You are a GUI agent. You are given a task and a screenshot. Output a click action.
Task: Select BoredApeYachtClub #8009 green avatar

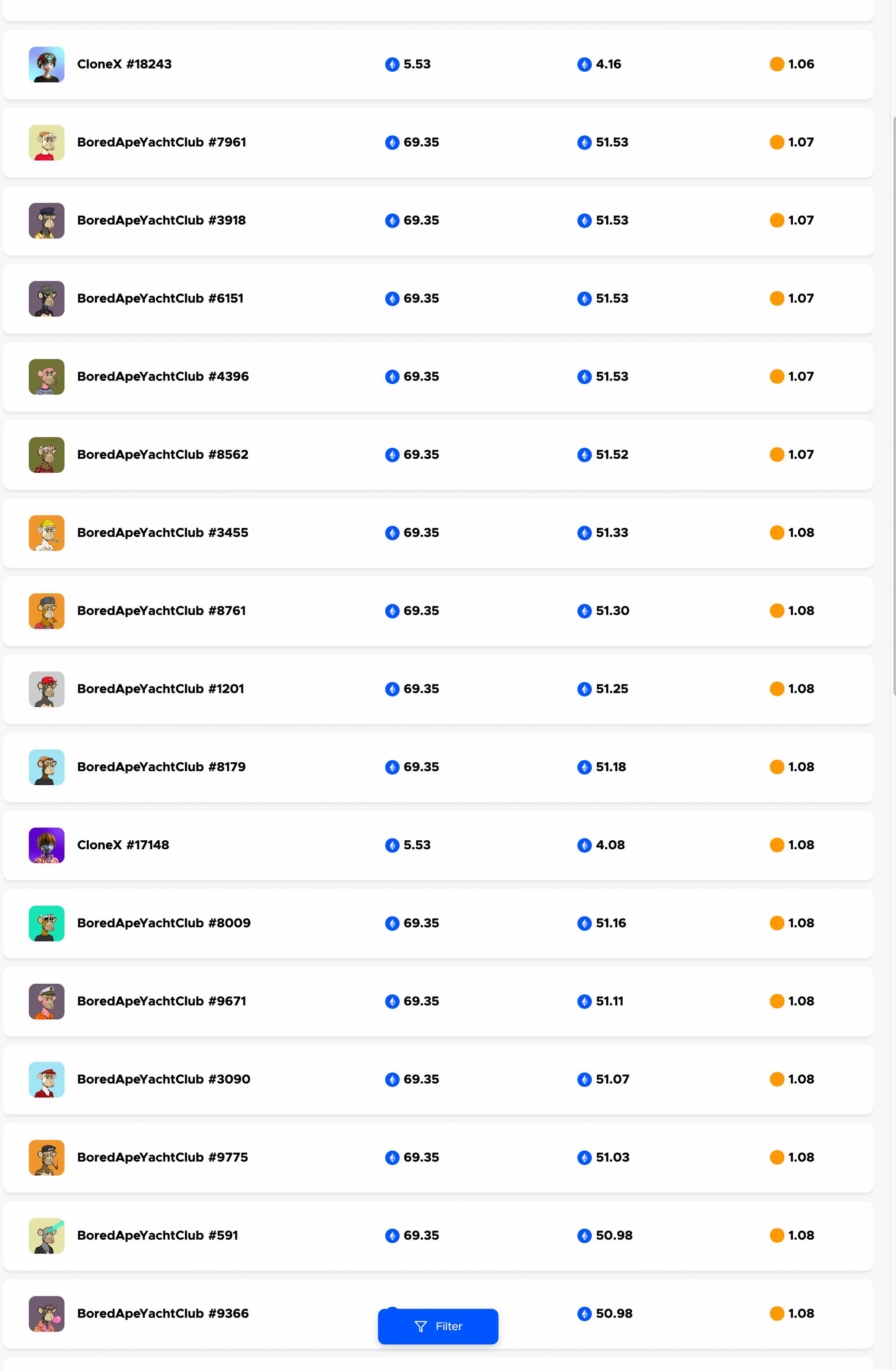[47, 923]
